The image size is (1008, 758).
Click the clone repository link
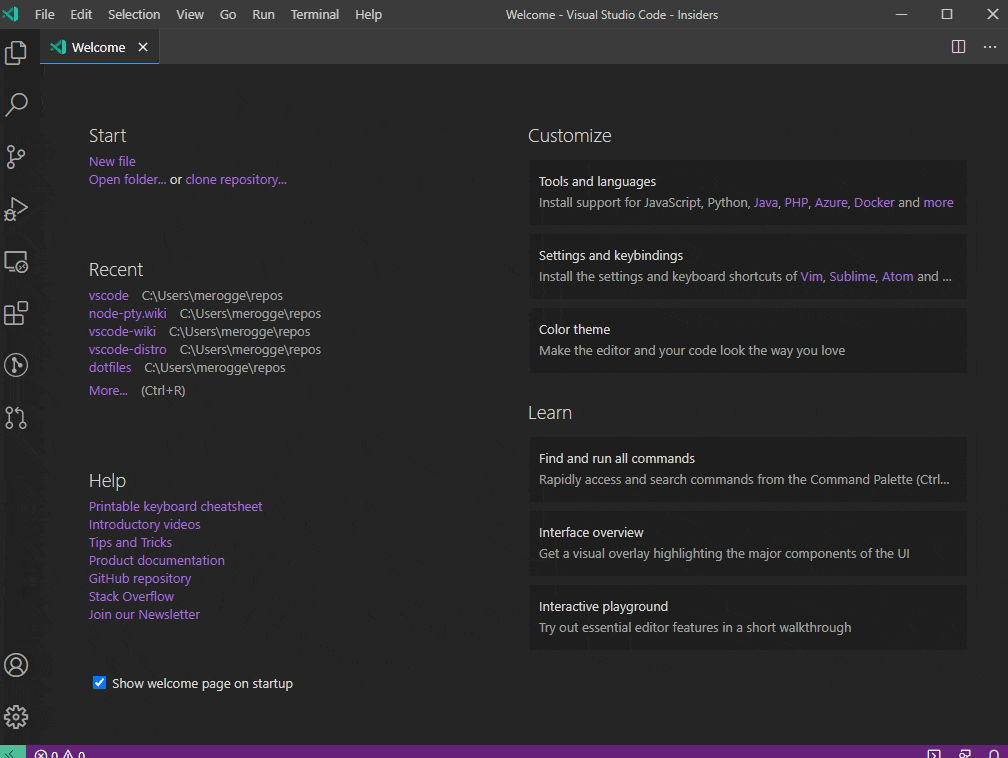coord(235,179)
